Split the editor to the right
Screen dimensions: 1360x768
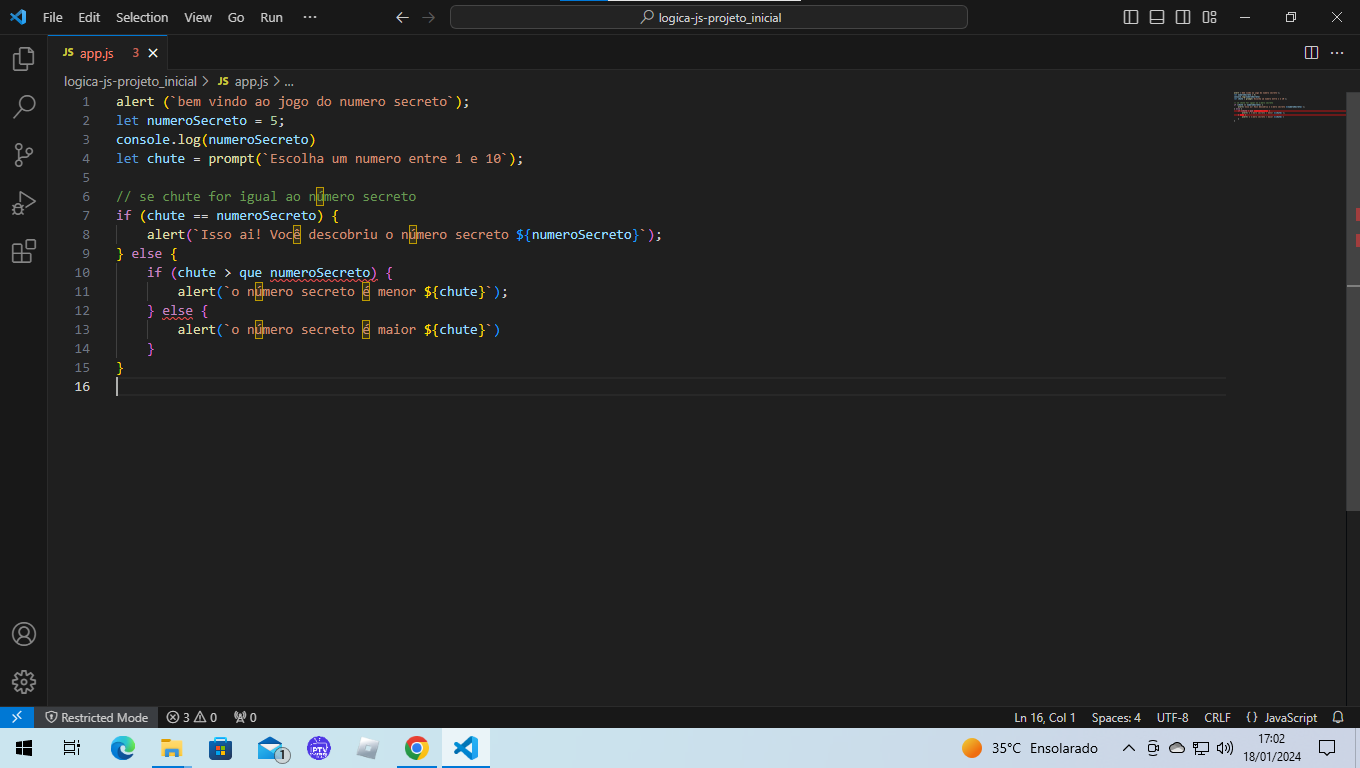tap(1311, 52)
